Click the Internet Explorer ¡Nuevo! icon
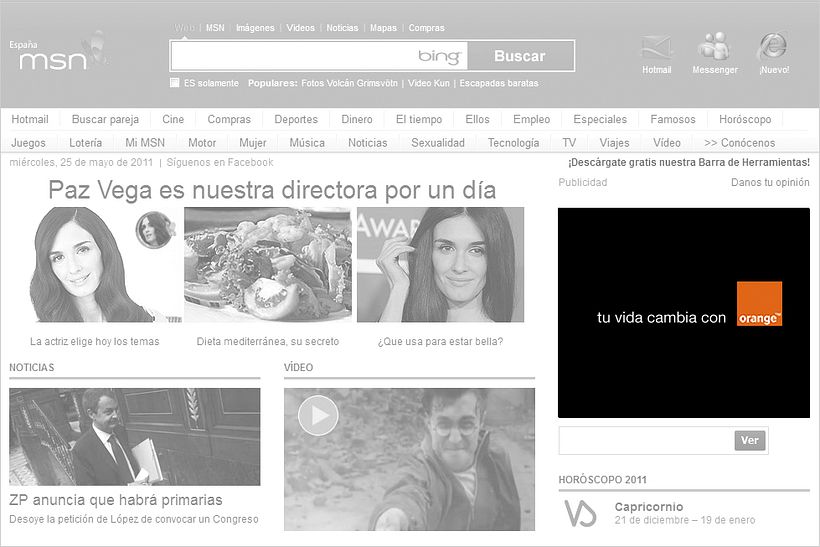 pyautogui.click(x=773, y=46)
